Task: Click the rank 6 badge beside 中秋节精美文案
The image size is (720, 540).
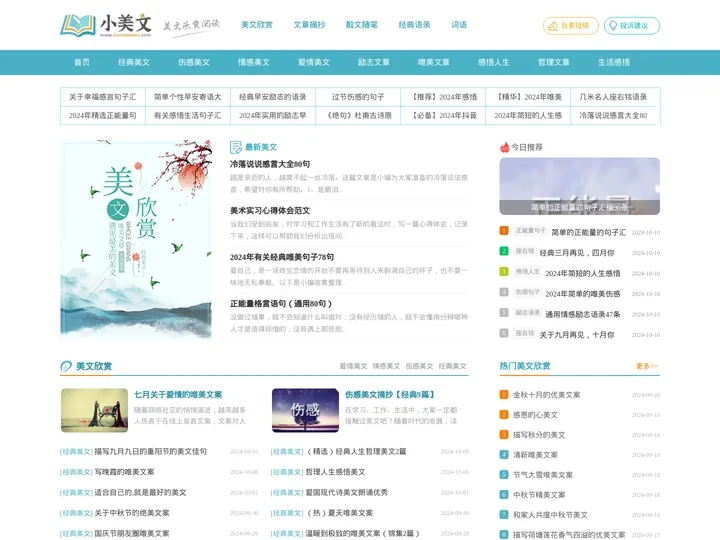Action: click(x=504, y=495)
